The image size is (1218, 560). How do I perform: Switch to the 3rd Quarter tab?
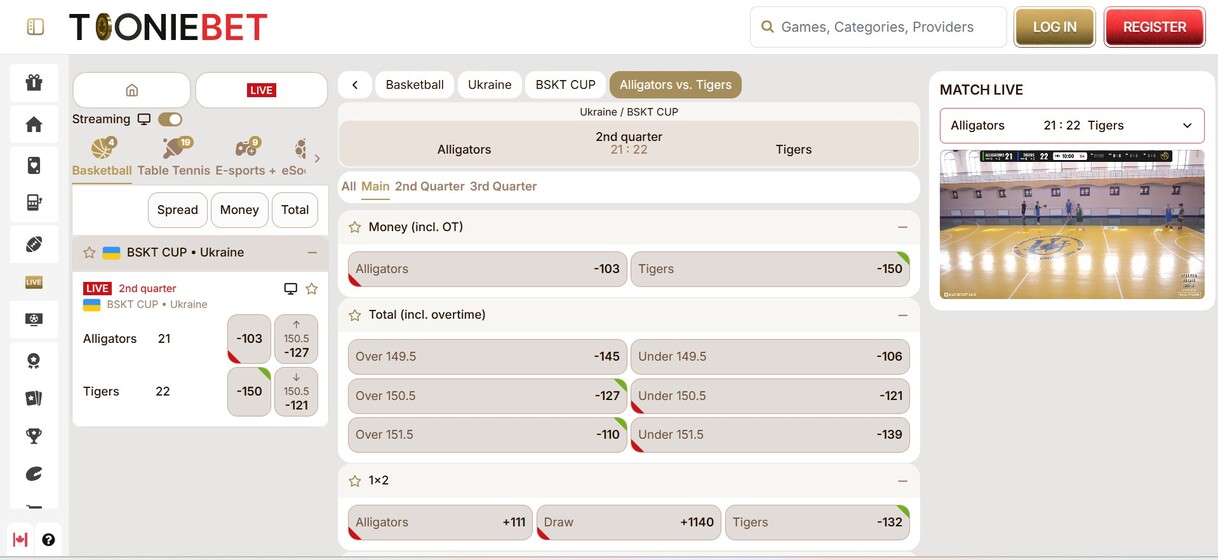[503, 186]
